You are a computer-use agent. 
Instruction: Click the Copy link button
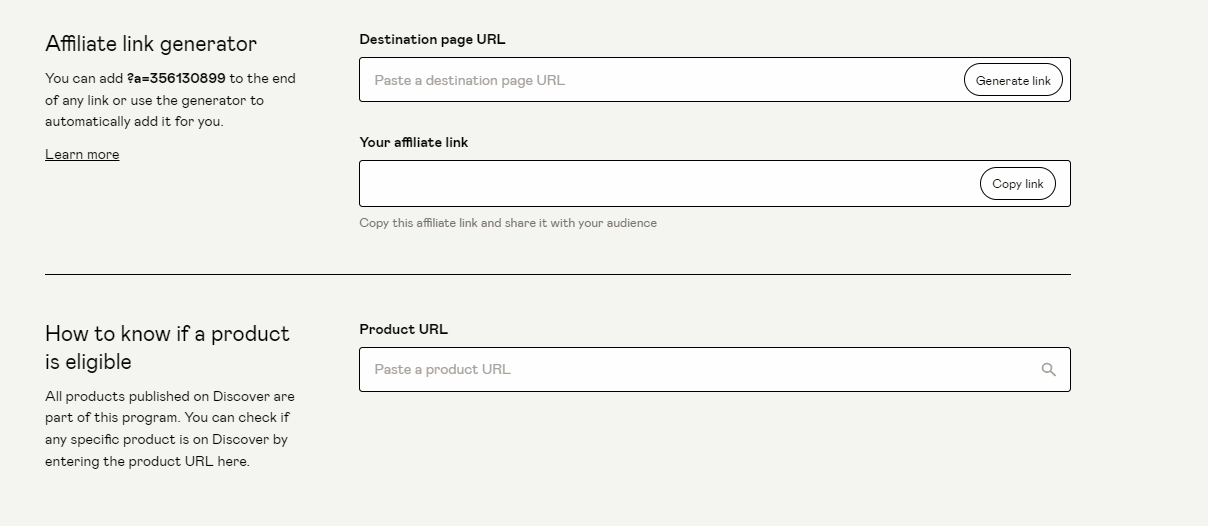point(1017,184)
